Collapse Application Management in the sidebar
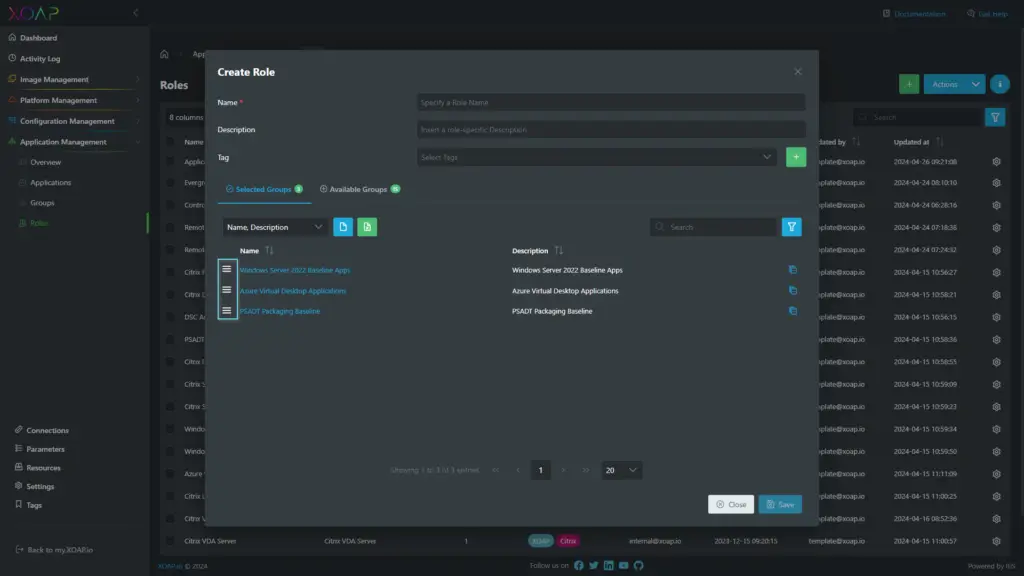The width and height of the screenshot is (1024, 576). 74,142
